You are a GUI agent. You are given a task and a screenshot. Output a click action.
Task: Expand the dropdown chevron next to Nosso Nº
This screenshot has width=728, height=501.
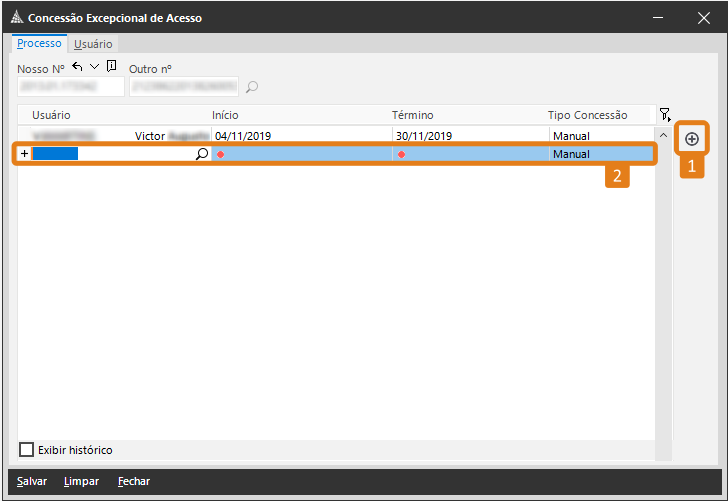click(x=94, y=66)
